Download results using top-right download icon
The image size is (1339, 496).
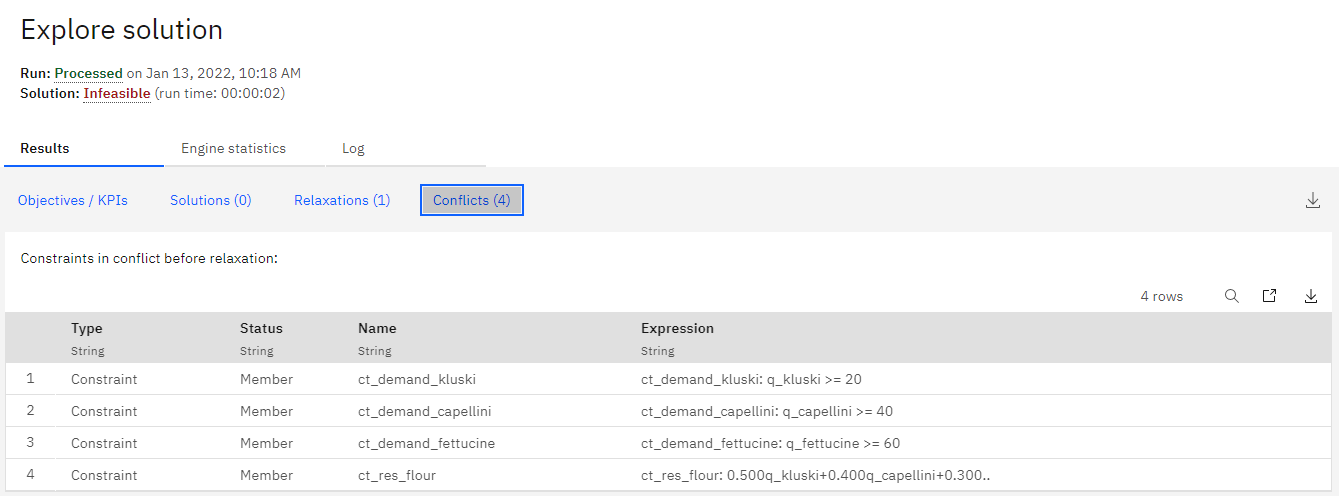1313,200
